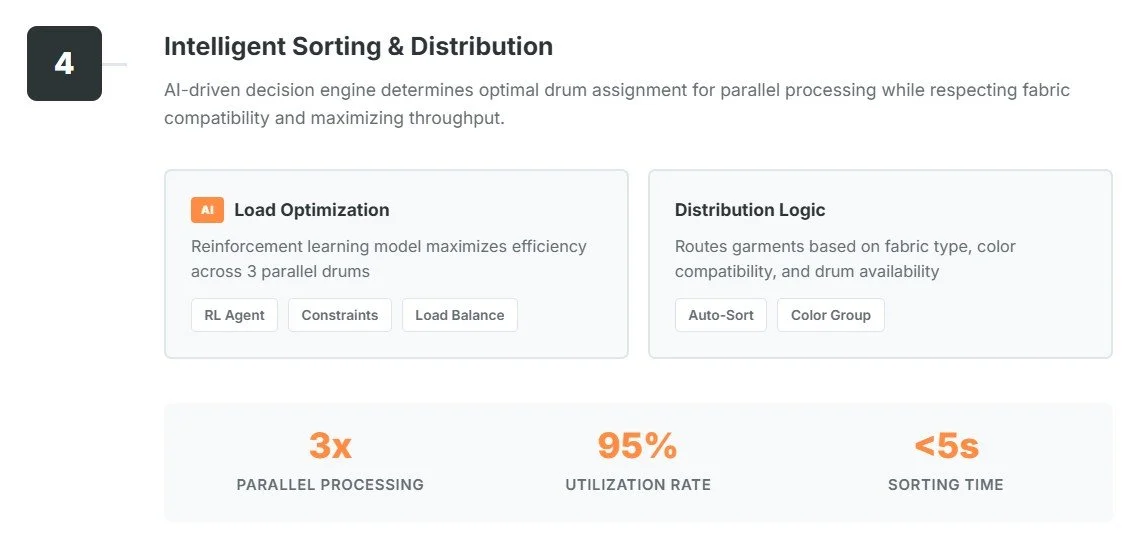Click the reinforcement learning model description
This screenshot has height=552, width=1147.
click(x=388, y=258)
